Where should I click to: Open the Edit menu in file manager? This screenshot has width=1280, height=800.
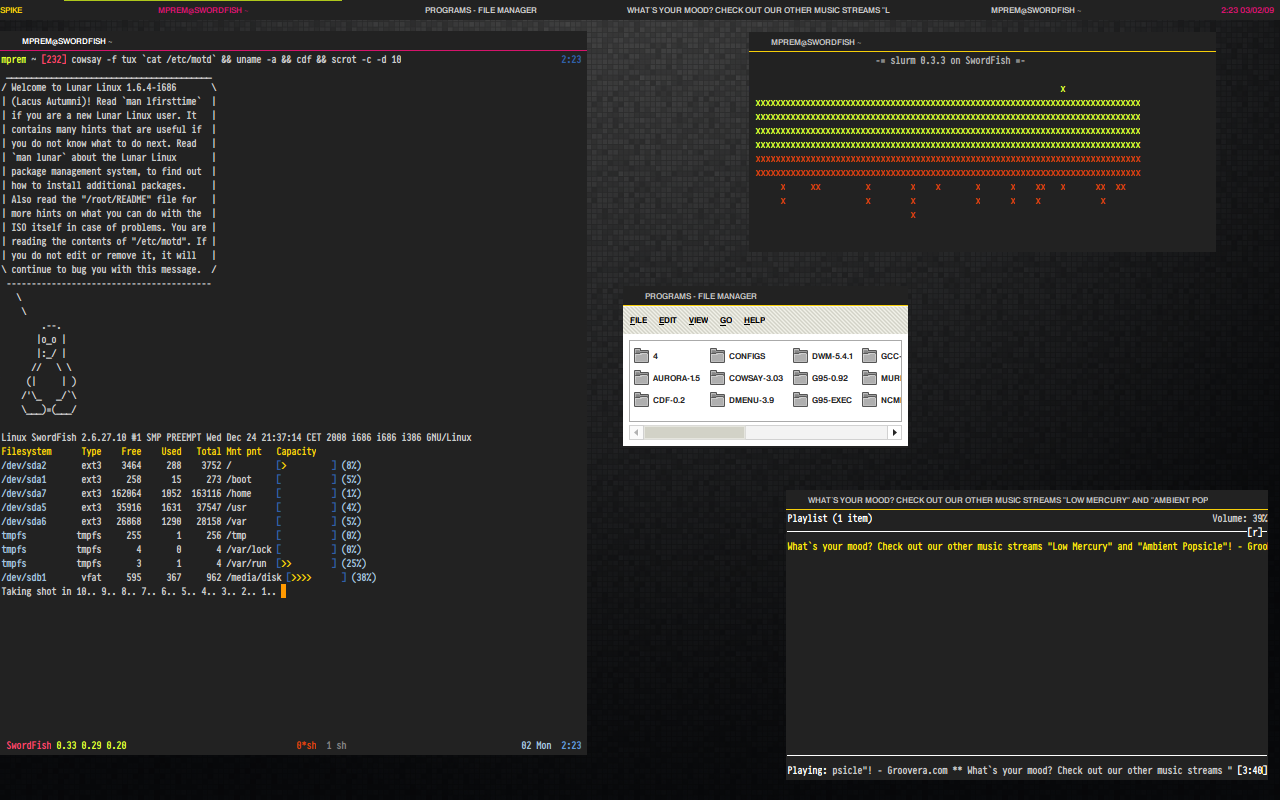tap(668, 320)
